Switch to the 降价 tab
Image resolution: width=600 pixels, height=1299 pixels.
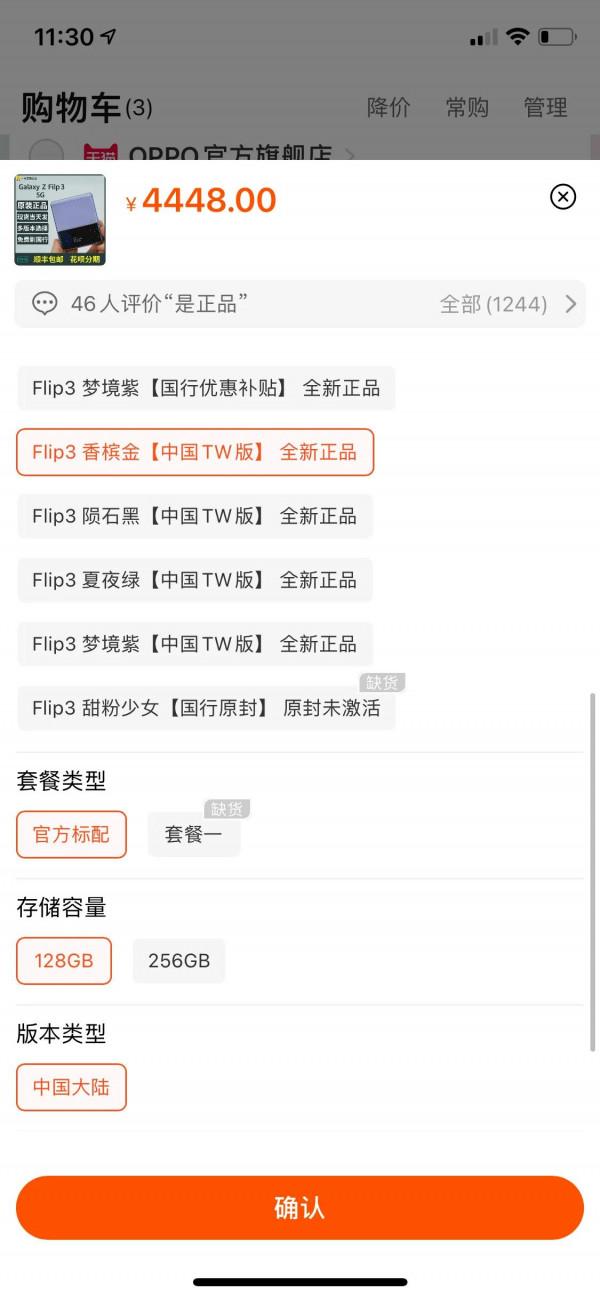click(x=387, y=107)
